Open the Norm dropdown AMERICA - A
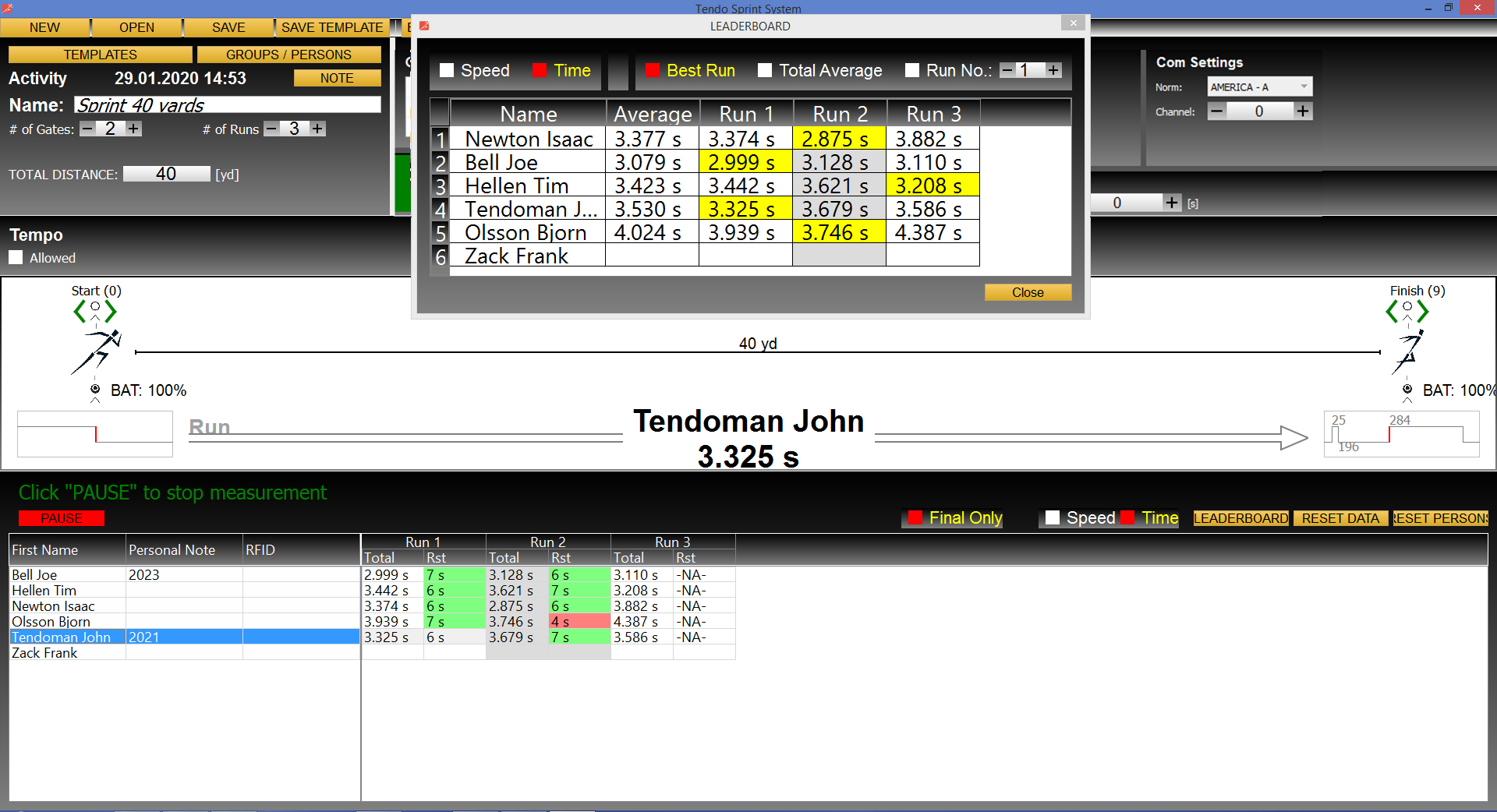Screen dimensions: 1497x812 point(1260,86)
